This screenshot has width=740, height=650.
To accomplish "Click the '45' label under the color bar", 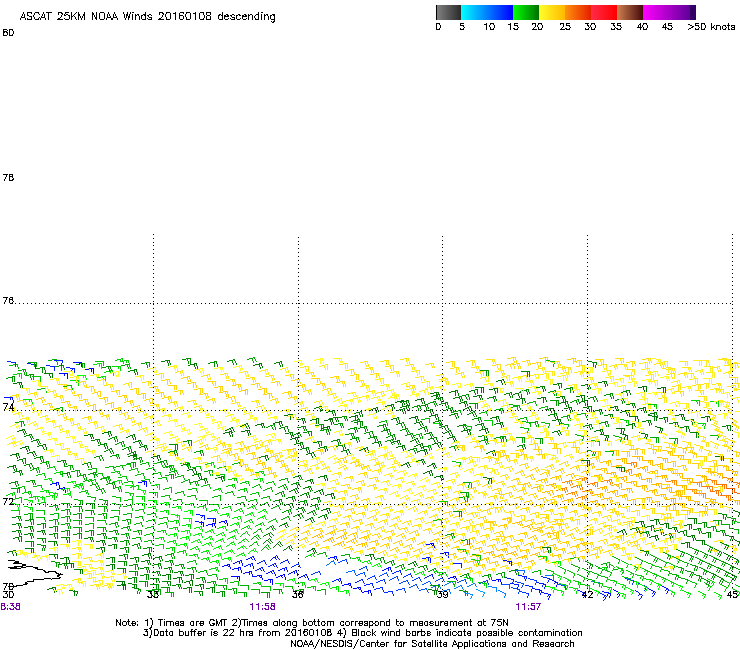I will (x=667, y=27).
